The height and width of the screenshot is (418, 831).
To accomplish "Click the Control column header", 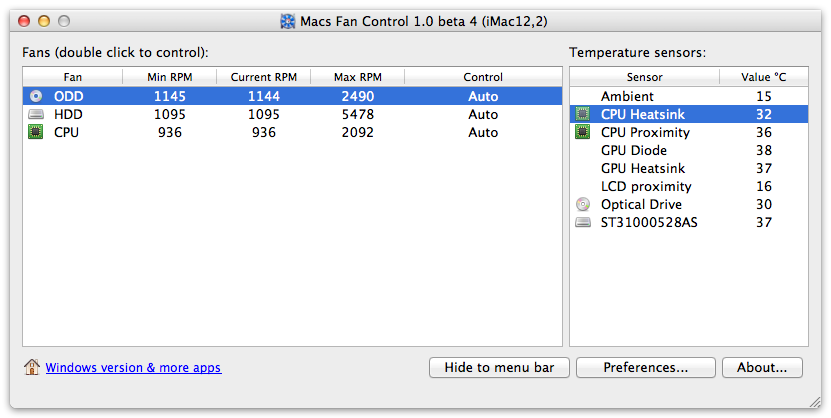I will [x=483, y=77].
